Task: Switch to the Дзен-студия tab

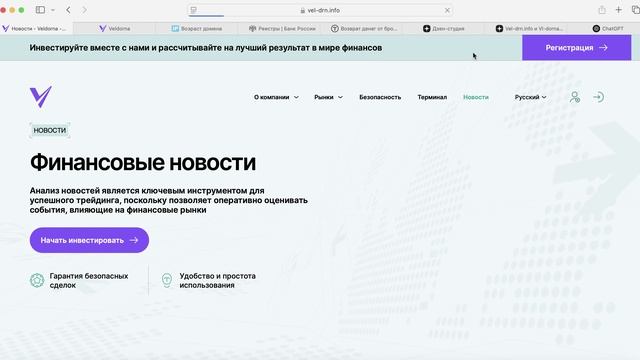Action: (444, 29)
